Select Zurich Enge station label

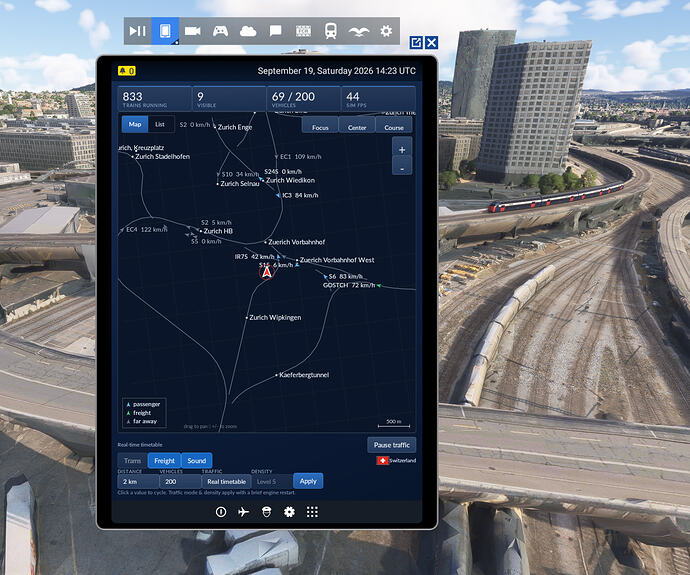[235, 127]
